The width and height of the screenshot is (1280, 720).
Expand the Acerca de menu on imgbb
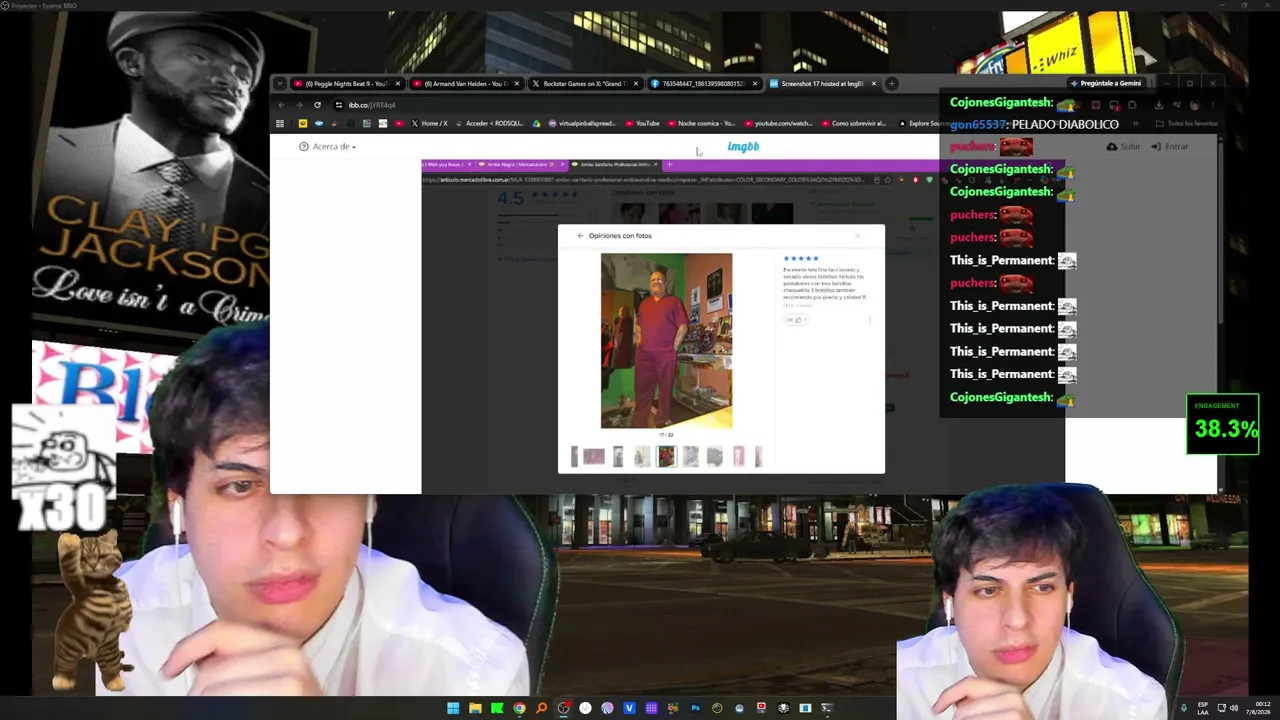(328, 147)
